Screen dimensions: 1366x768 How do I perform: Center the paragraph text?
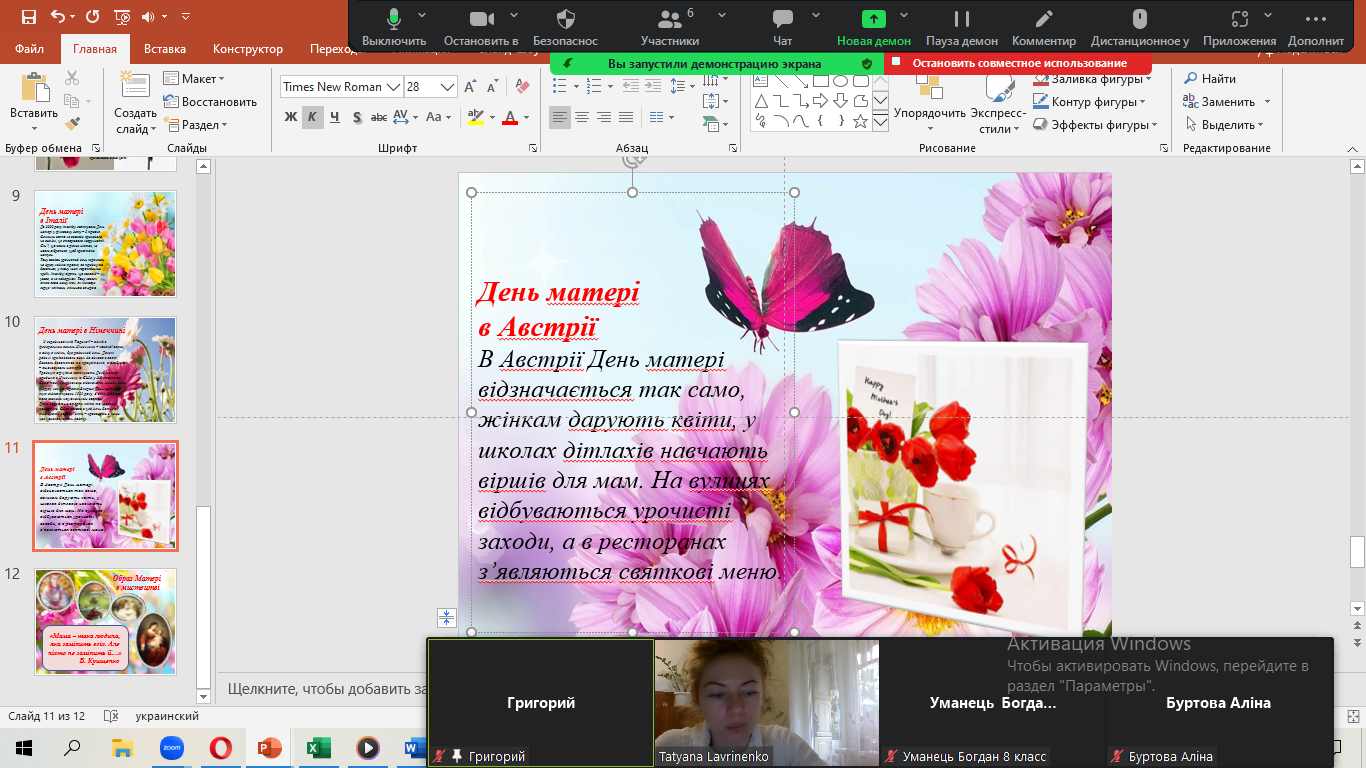point(582,117)
